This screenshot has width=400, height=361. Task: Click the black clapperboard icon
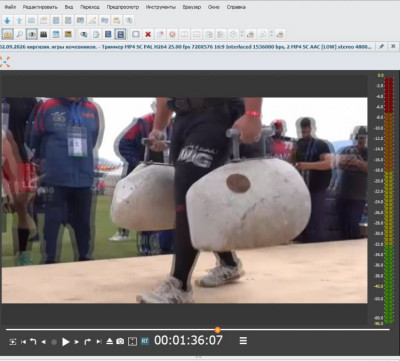pyautogui.click(x=43, y=34)
